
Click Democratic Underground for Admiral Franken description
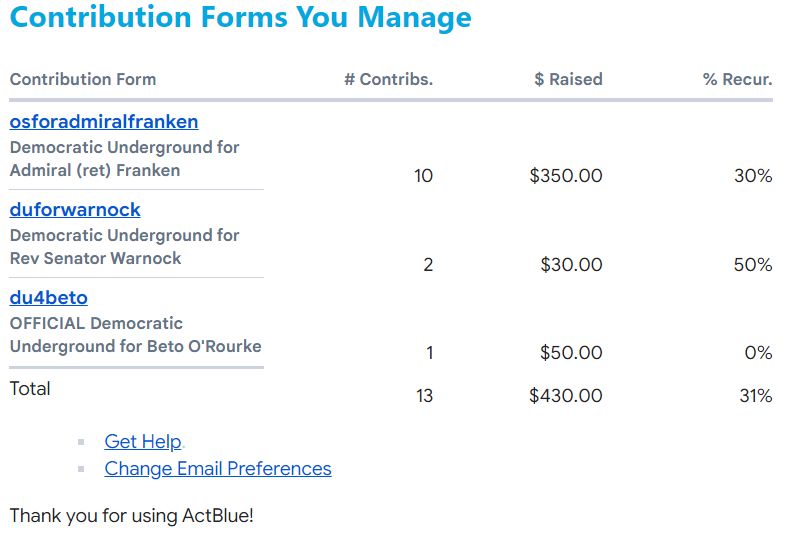(x=124, y=159)
